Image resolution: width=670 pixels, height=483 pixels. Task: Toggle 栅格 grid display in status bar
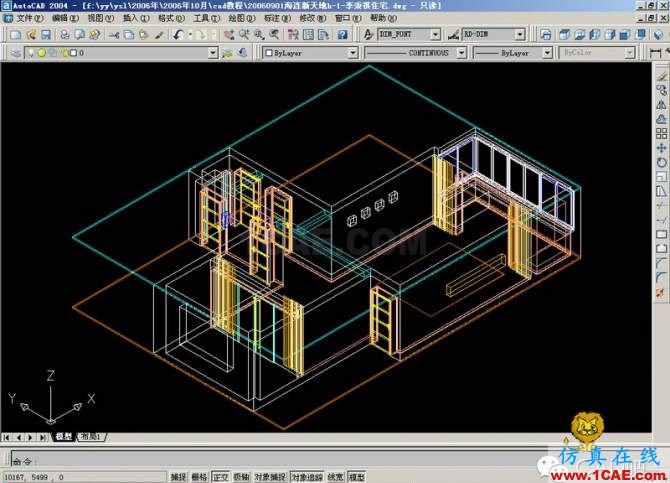coord(199,477)
